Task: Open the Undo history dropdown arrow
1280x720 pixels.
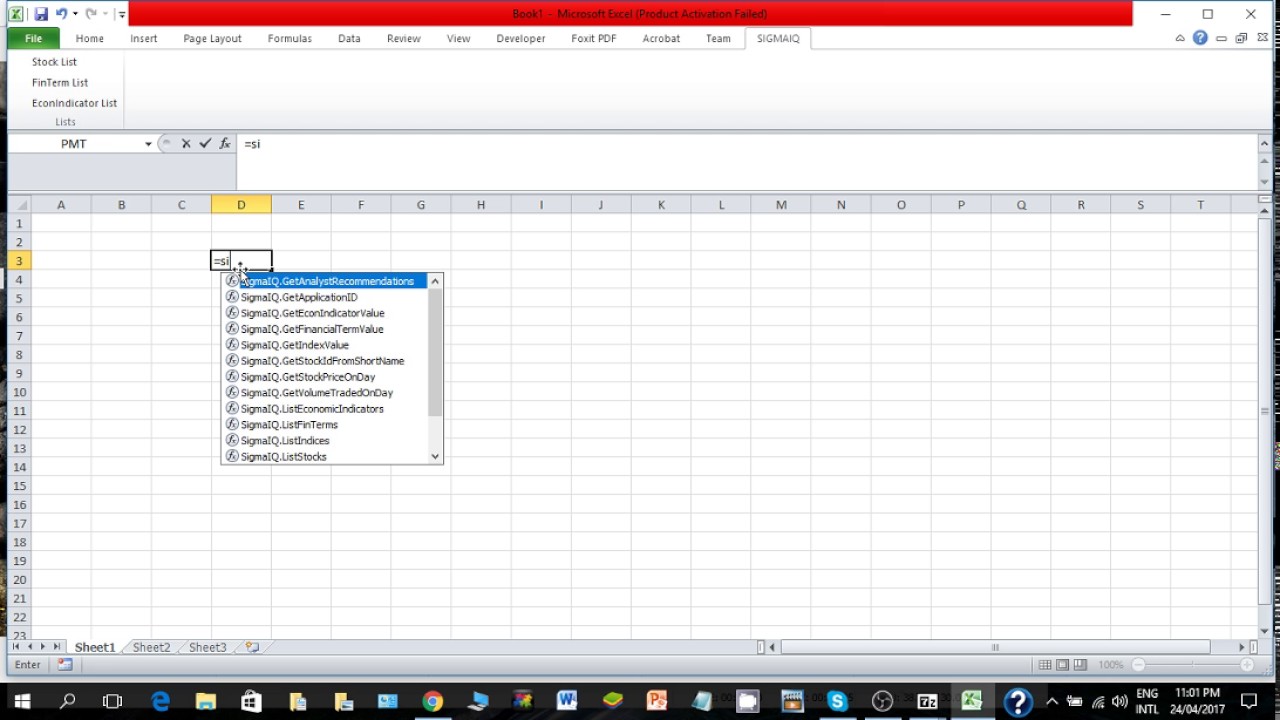Action: [x=75, y=14]
